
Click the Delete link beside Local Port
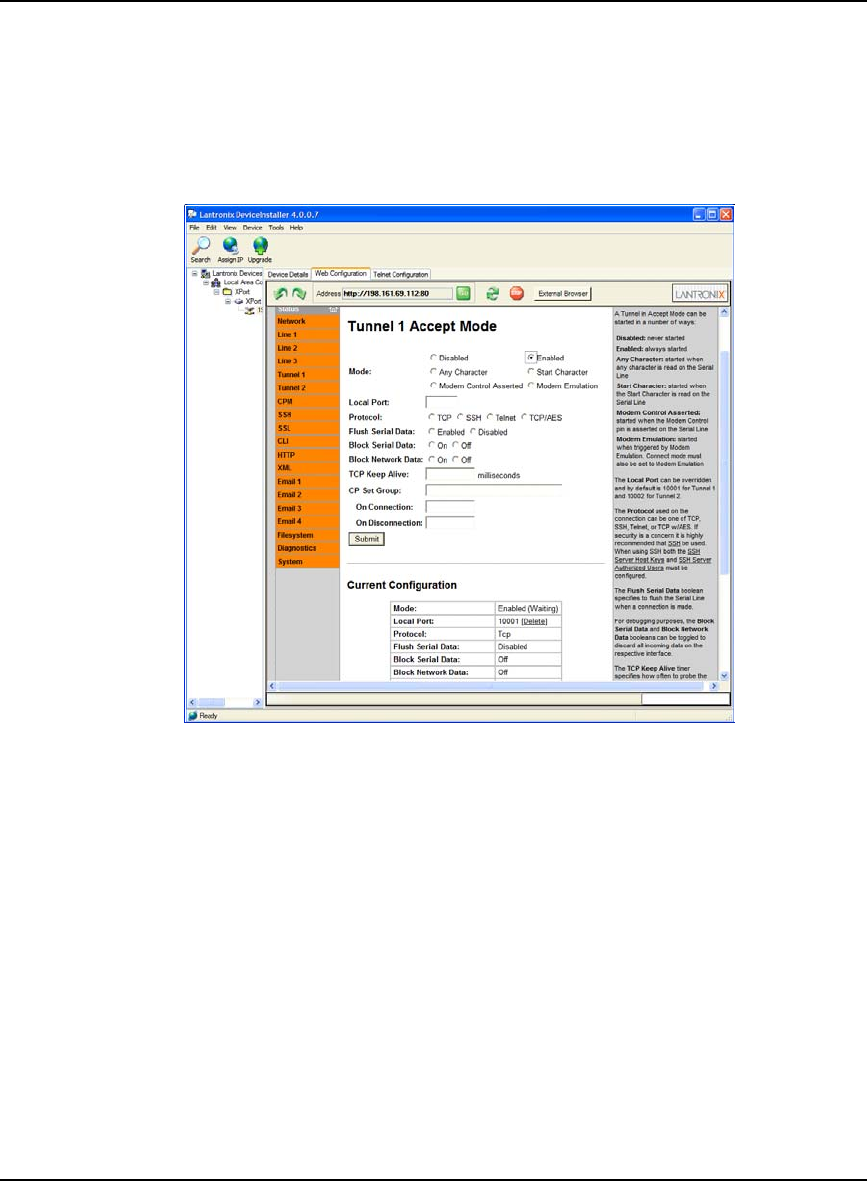coord(534,621)
